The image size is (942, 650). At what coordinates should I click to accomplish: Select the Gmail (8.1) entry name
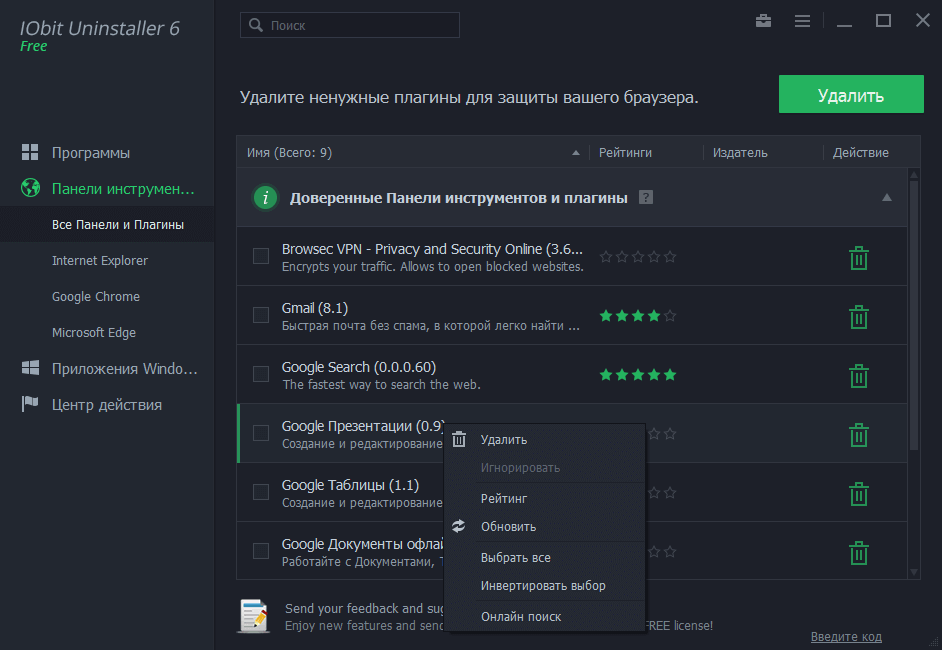click(315, 308)
